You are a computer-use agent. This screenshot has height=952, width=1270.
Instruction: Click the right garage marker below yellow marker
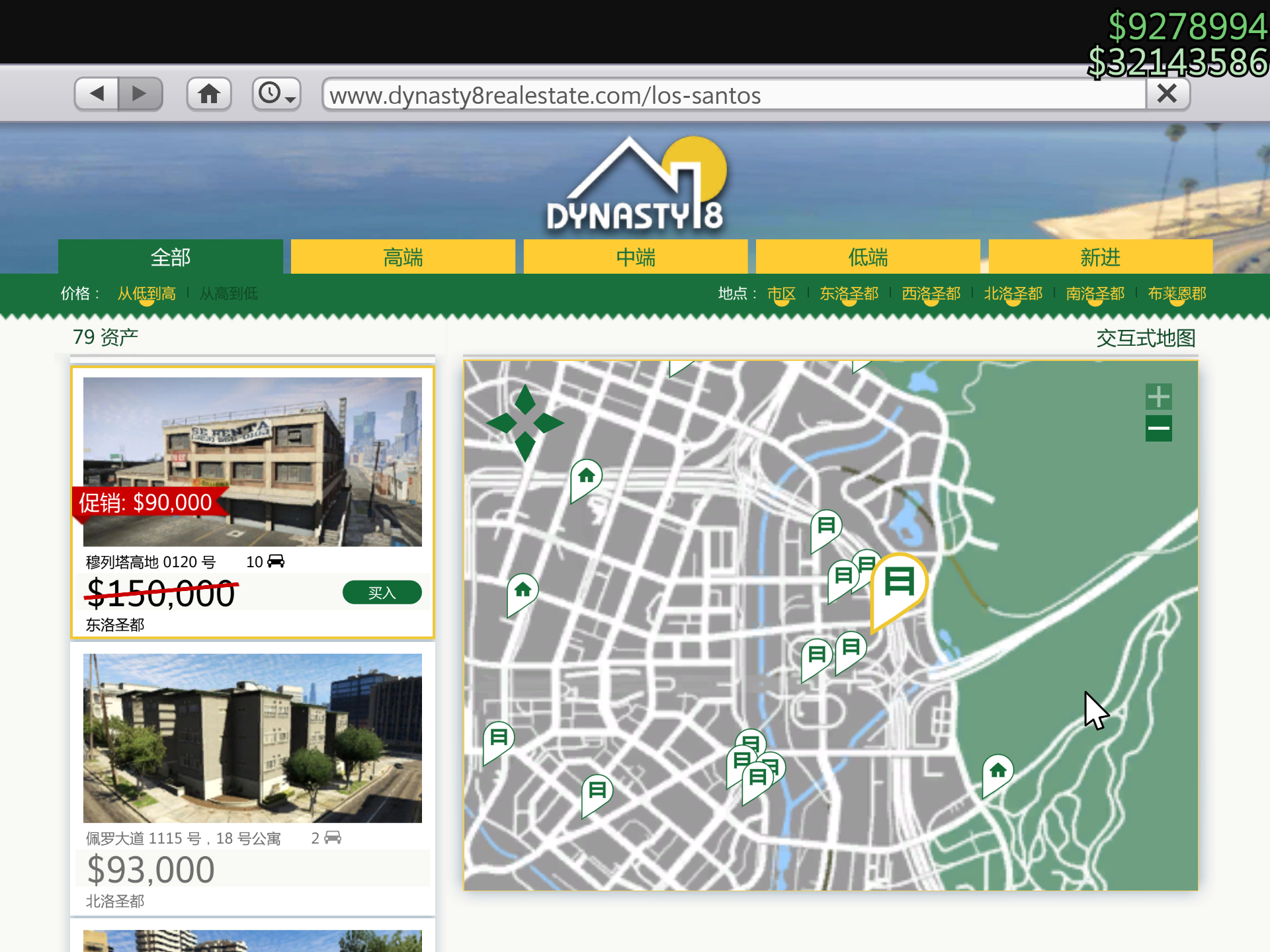(851, 651)
